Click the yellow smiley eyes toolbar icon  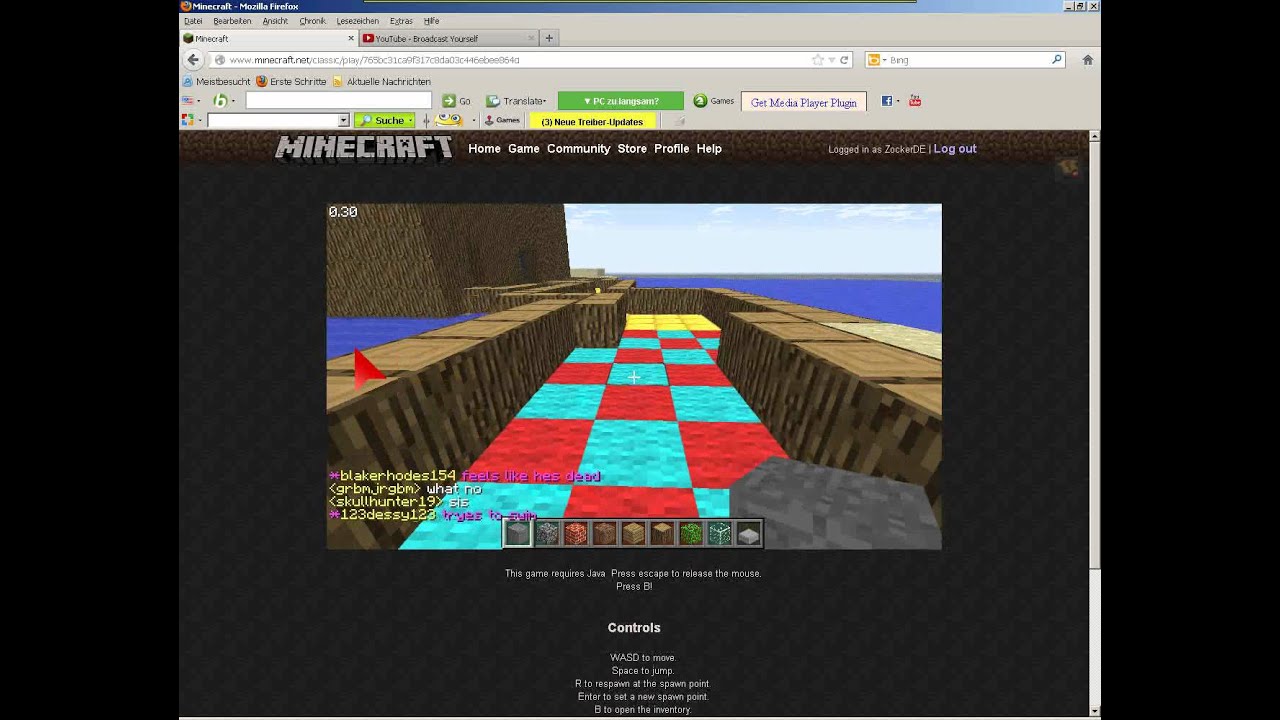tap(449, 120)
